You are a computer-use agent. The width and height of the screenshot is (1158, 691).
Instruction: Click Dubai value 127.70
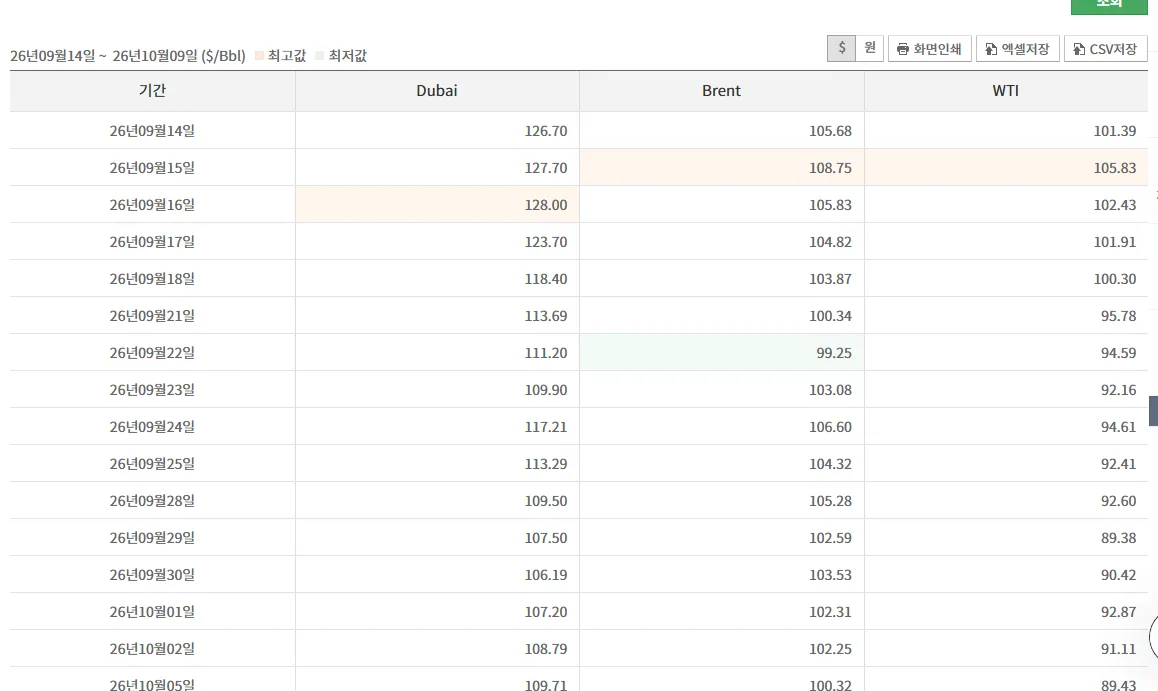[546, 168]
